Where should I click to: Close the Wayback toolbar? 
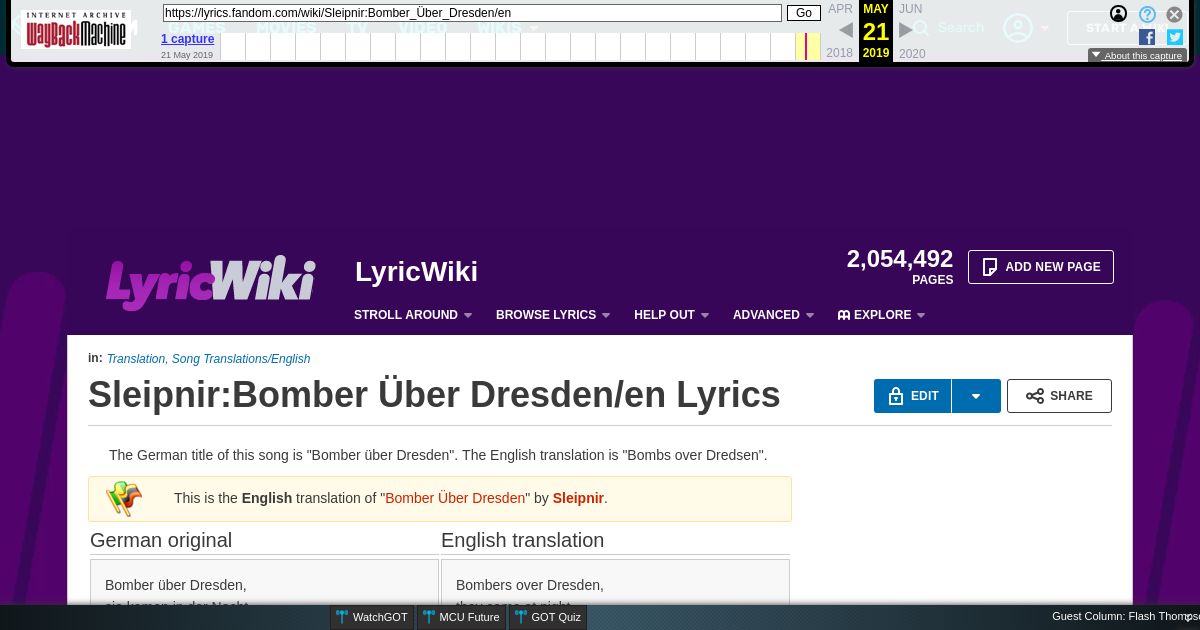1175,14
